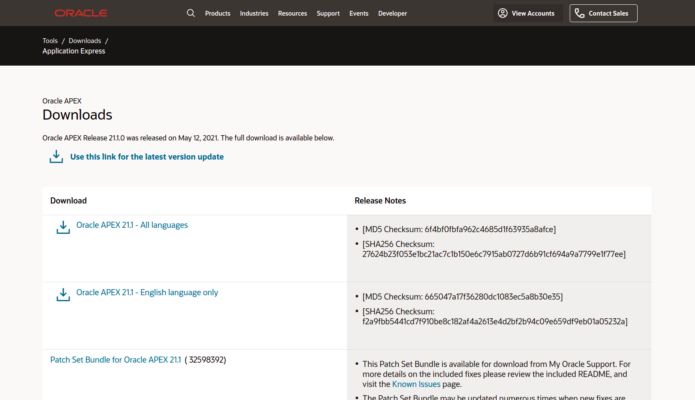Click download icon beside latest version update
Viewport: 695px width, 400px height.
coord(56,157)
